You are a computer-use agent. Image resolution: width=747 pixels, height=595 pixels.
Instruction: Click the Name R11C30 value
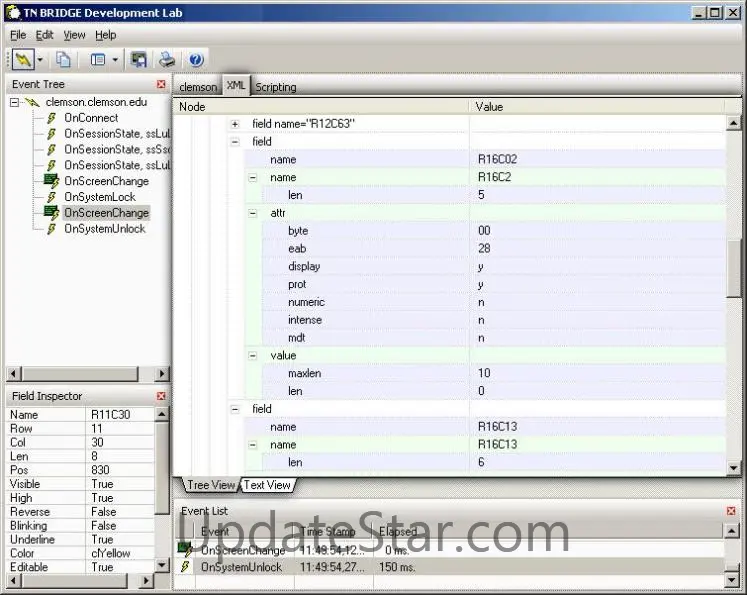tap(121, 414)
